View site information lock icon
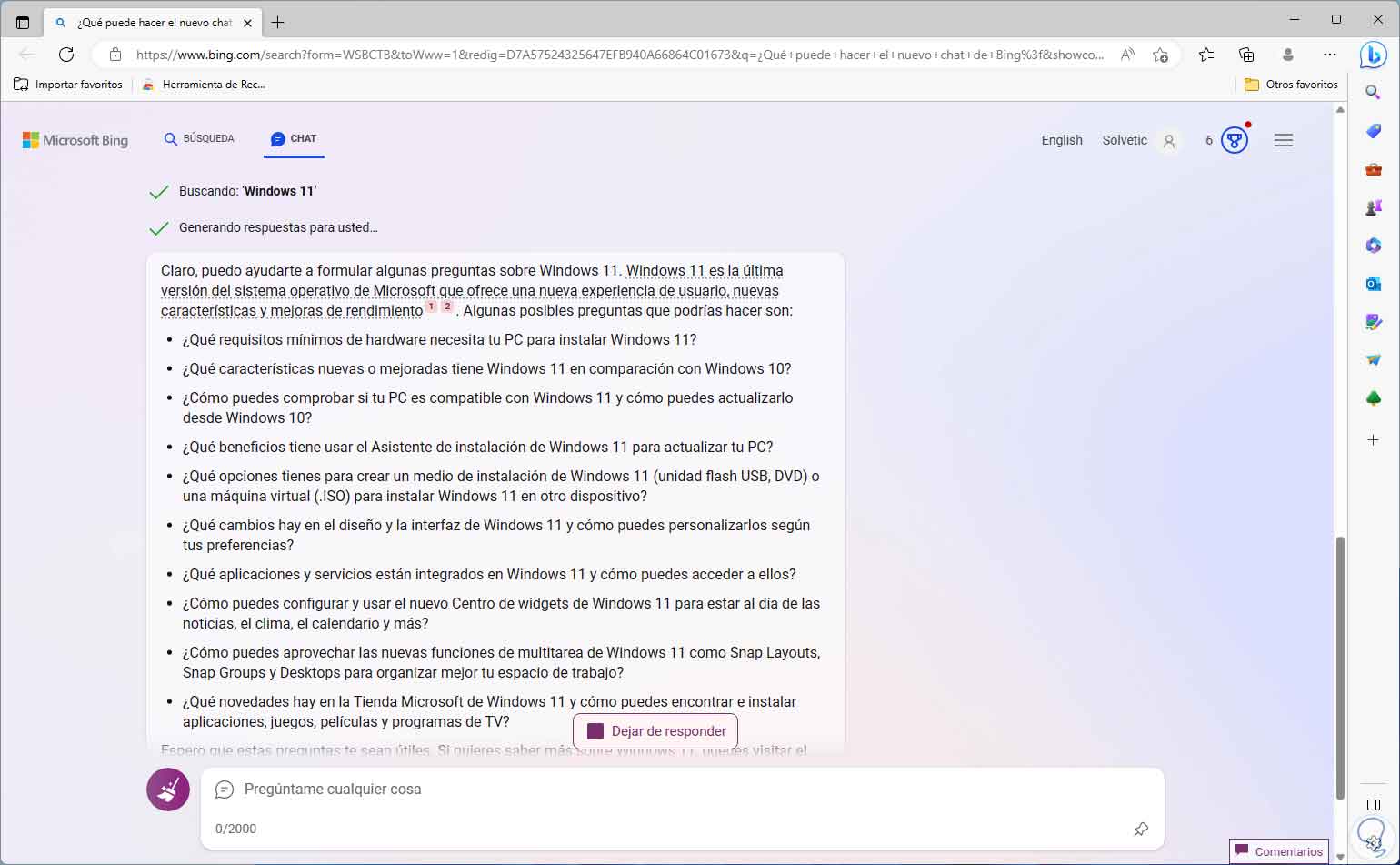 point(115,55)
